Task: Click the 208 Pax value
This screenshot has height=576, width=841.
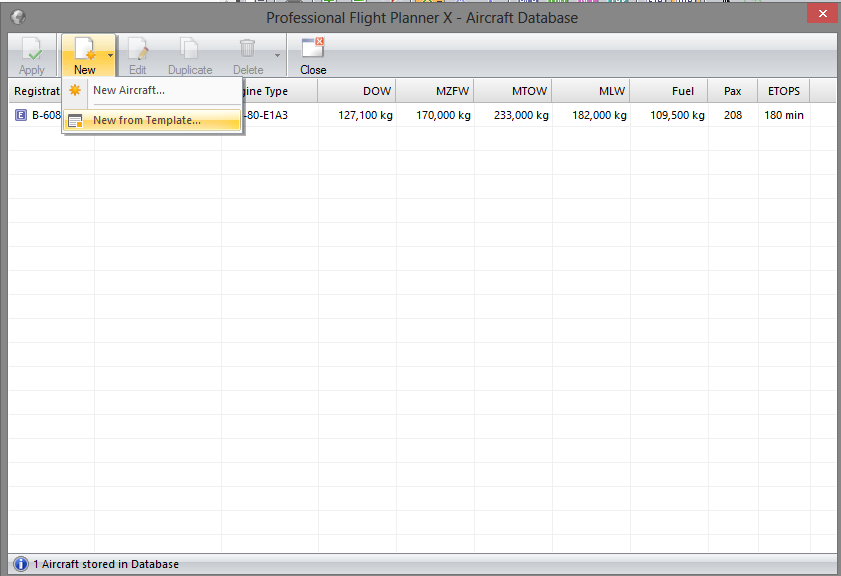Action: (733, 115)
